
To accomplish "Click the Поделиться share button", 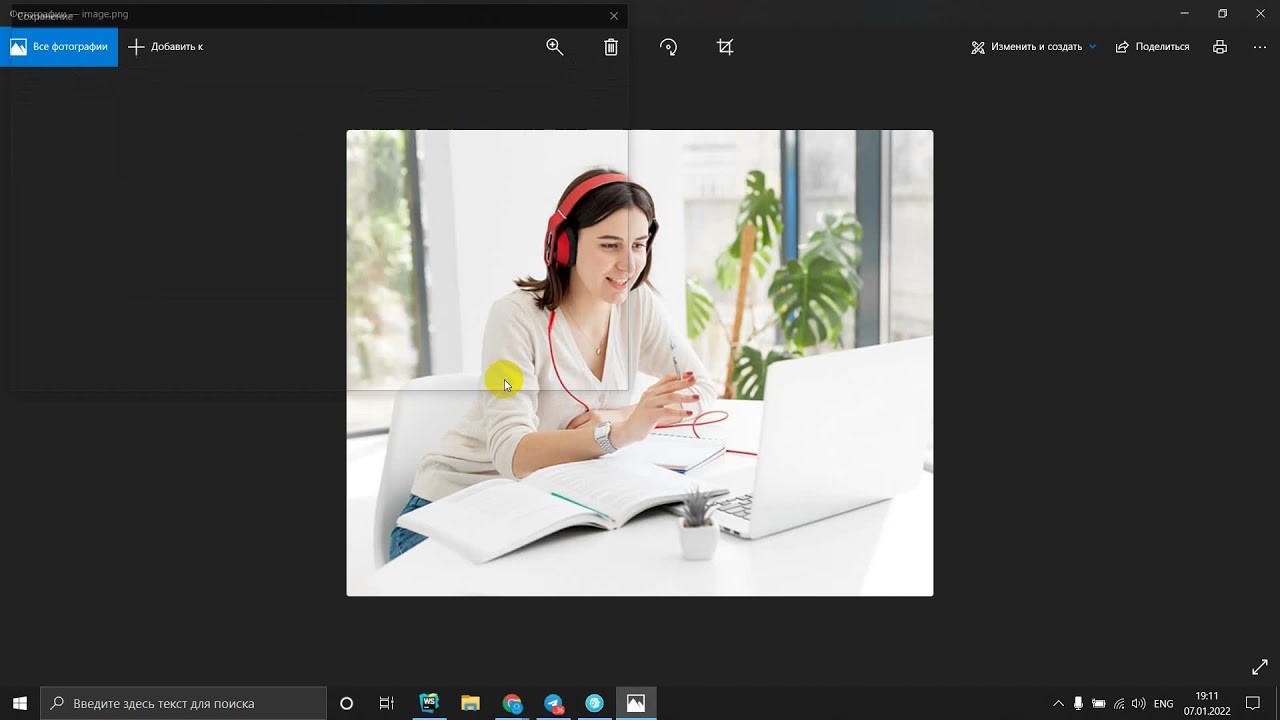I will pyautogui.click(x=1153, y=47).
